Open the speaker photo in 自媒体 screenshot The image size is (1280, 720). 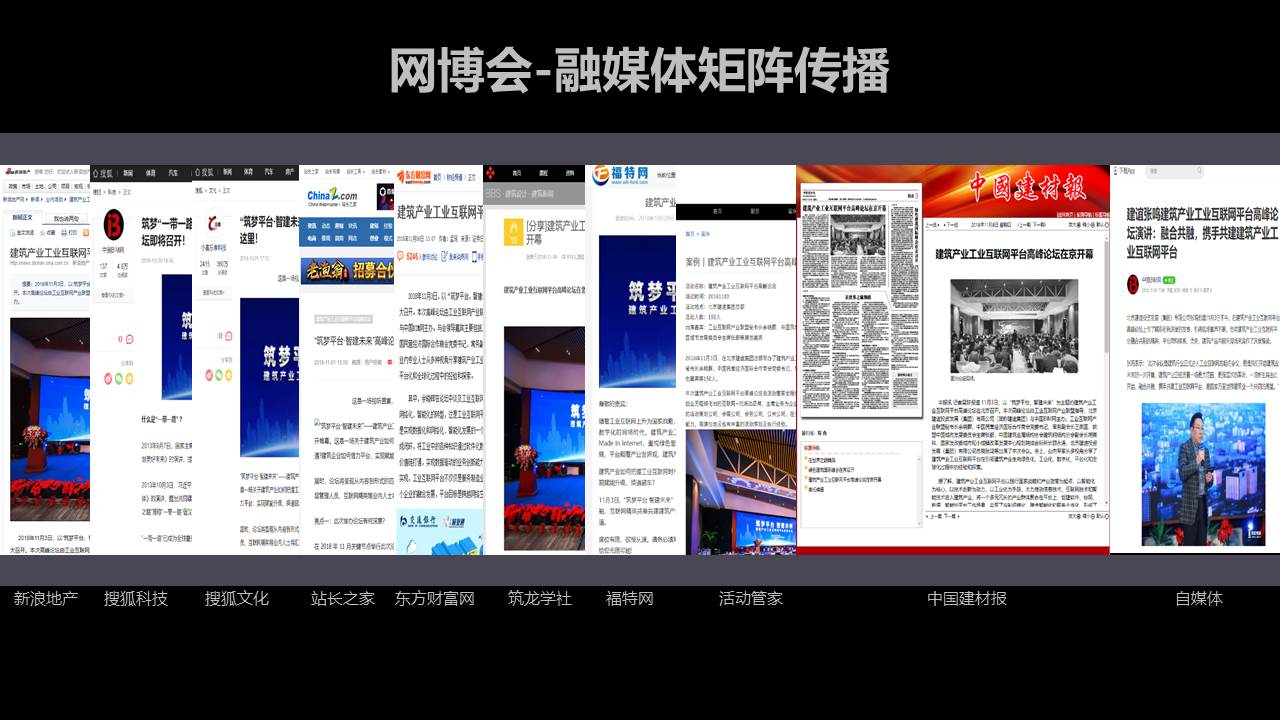point(1203,474)
